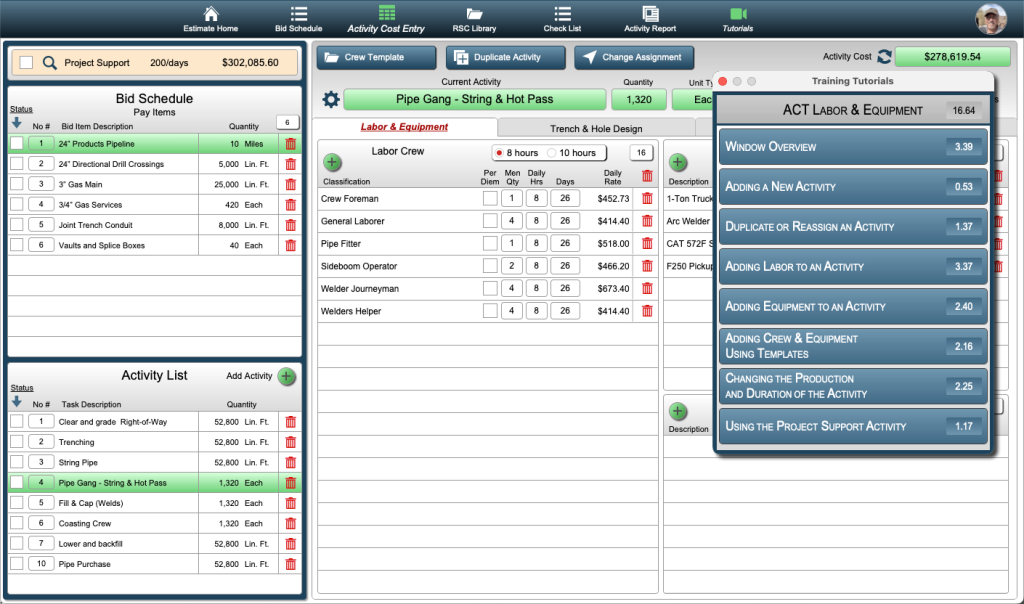Screen dimensions: 1024x604
Task: Delete 24" Products Pipeline bid item
Action: (x=291, y=144)
